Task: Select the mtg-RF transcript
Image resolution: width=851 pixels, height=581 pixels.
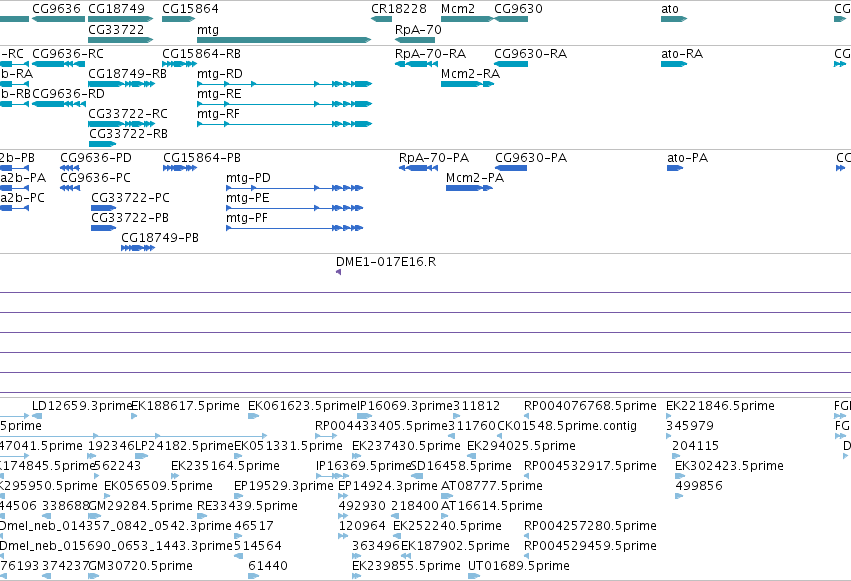Action: point(284,124)
